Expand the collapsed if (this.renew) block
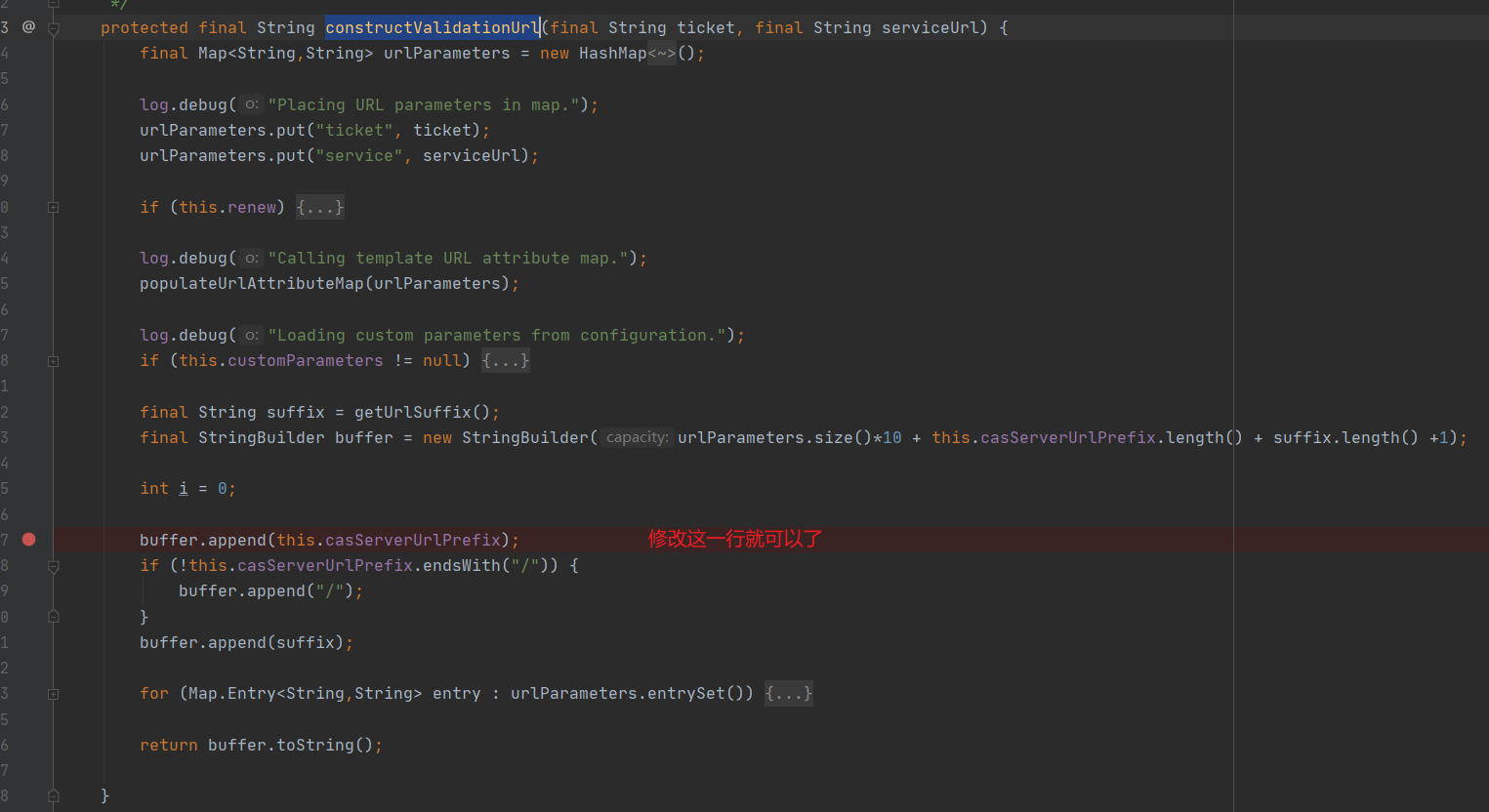This screenshot has height=812, width=1489. [x=320, y=206]
